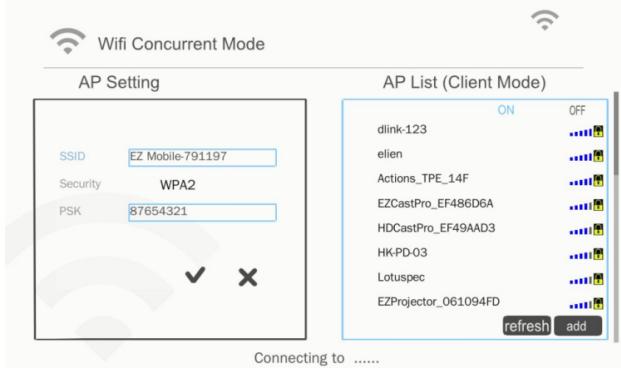
Task: Click signal strength bars for HK-PD-03
Action: pyautogui.click(x=581, y=255)
